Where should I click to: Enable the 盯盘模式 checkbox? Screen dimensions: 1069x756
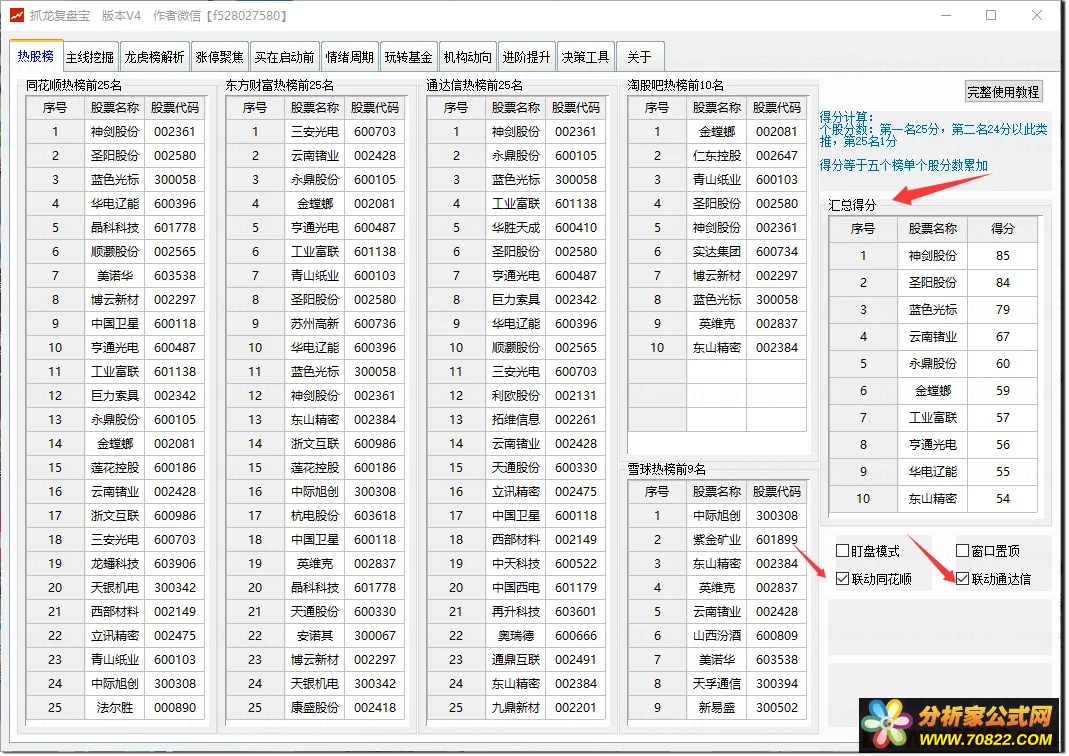pos(843,551)
